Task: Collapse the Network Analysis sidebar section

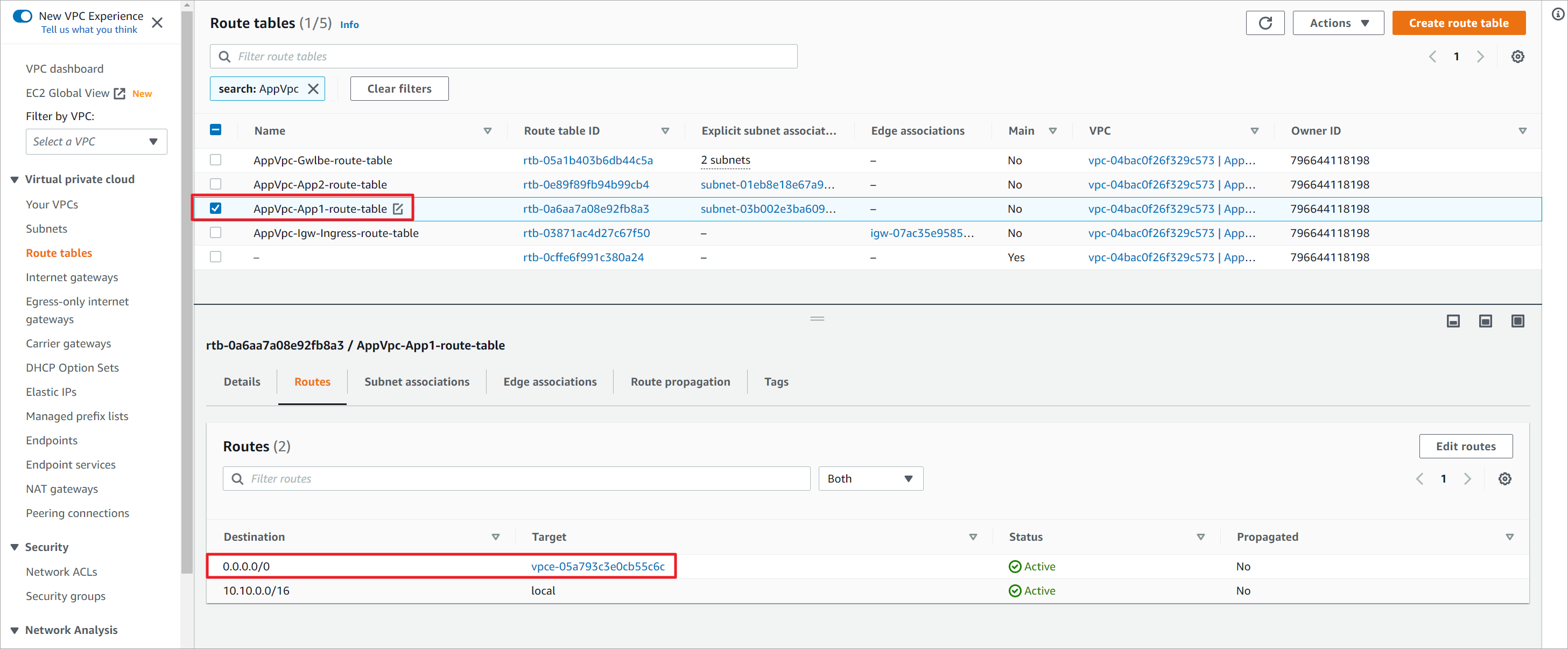Action: tap(15, 631)
